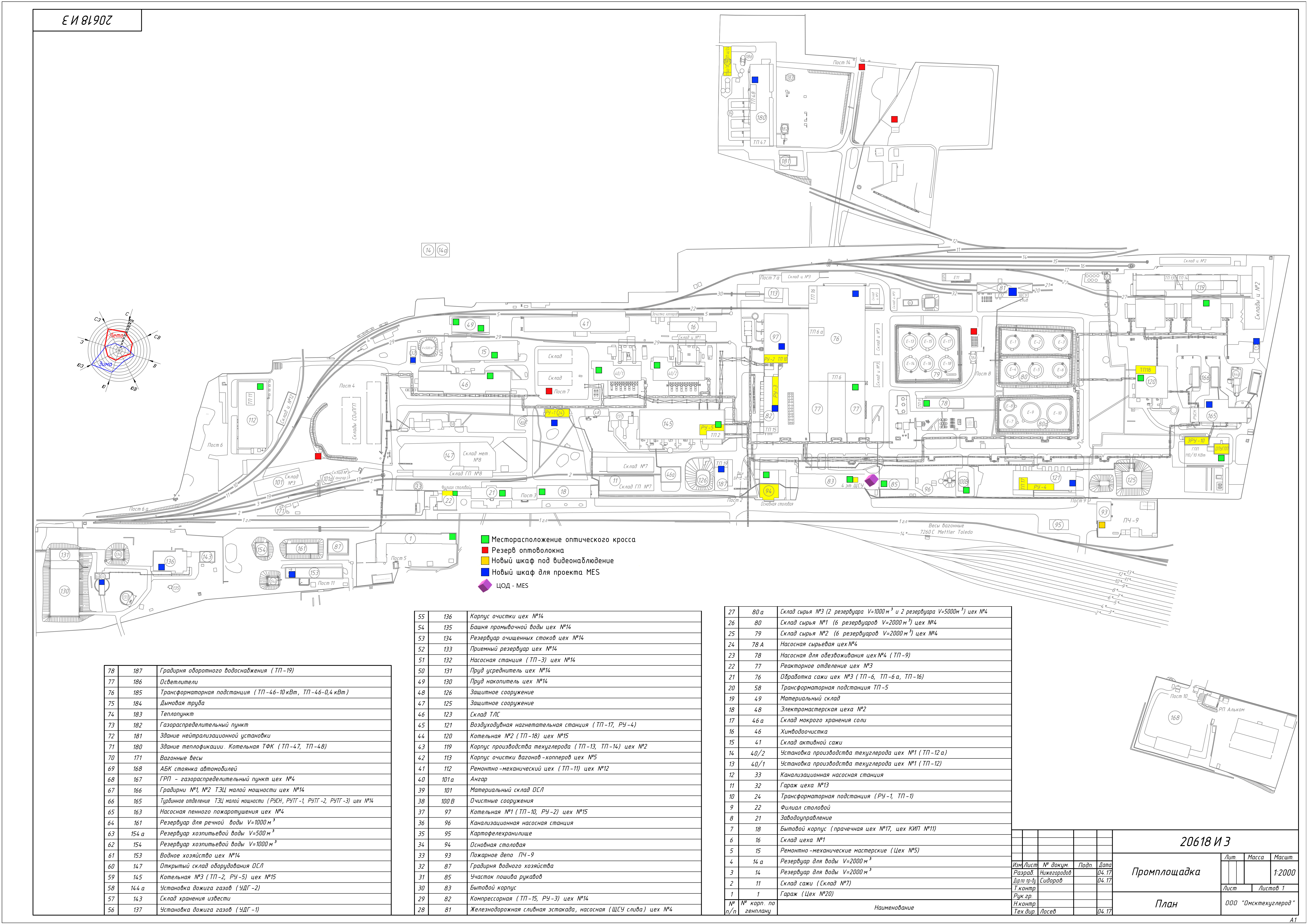Screen dimensions: 1308x924
Task: Select the yellow marker near building 93
Action: tap(1102, 525)
